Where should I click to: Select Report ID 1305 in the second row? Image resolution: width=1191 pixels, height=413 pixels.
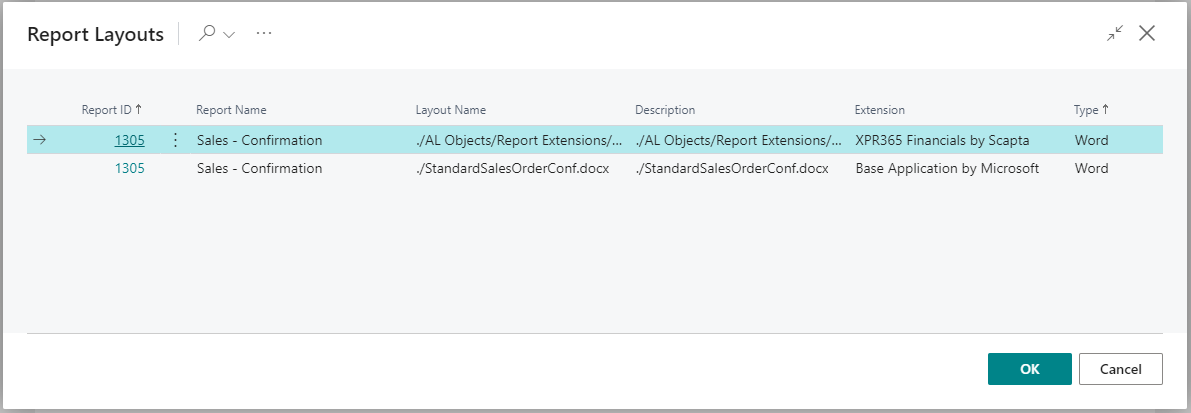[129, 168]
